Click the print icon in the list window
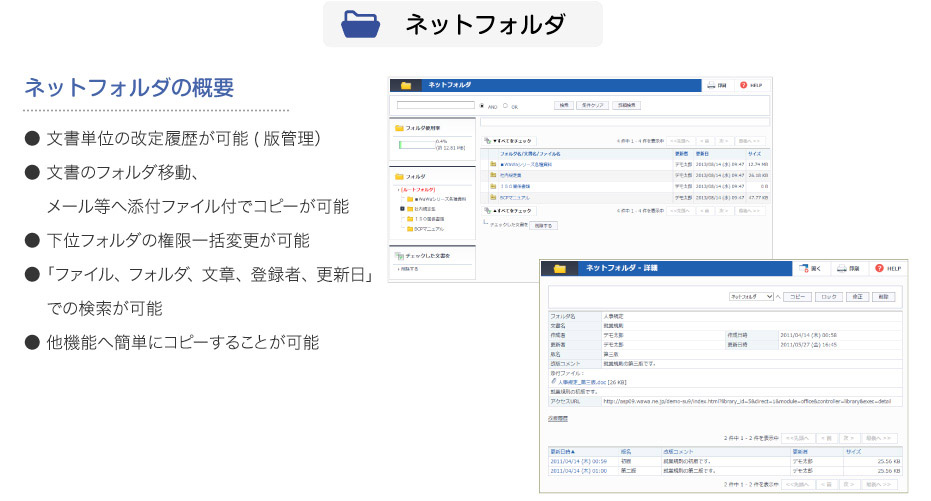The image size is (931, 501). tap(711, 86)
